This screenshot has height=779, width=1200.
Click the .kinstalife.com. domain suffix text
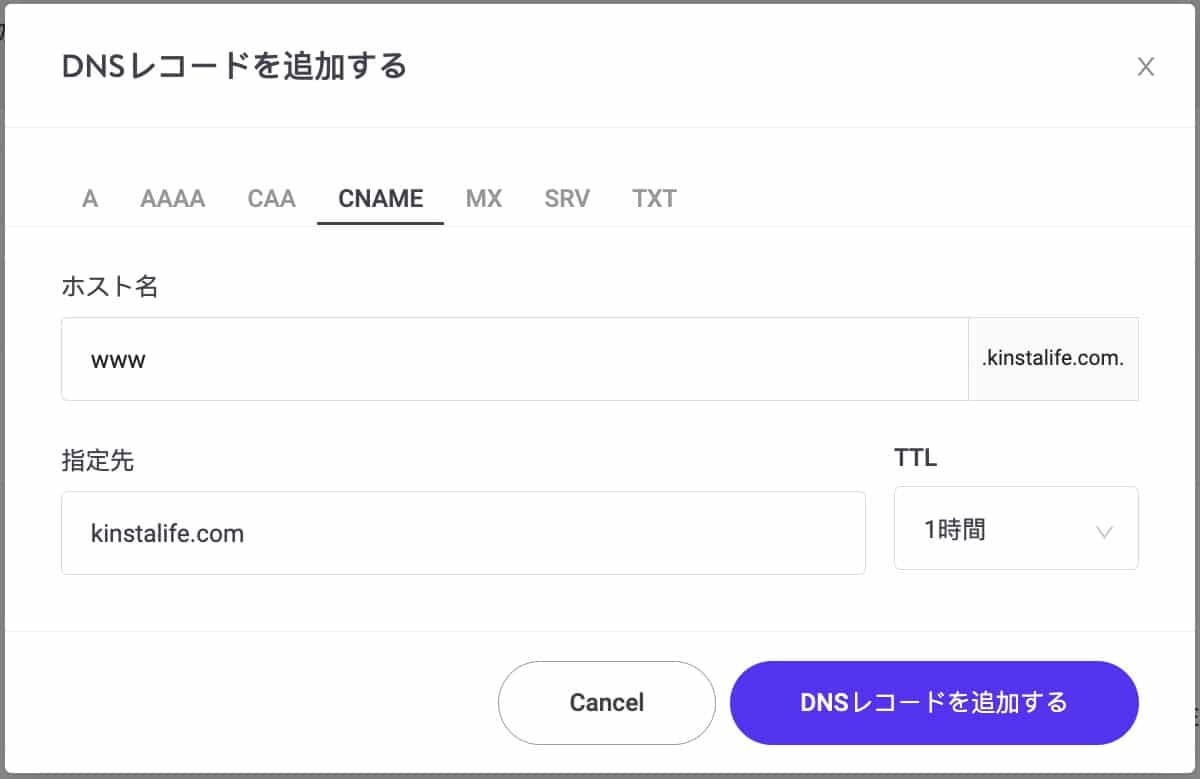tap(1053, 359)
